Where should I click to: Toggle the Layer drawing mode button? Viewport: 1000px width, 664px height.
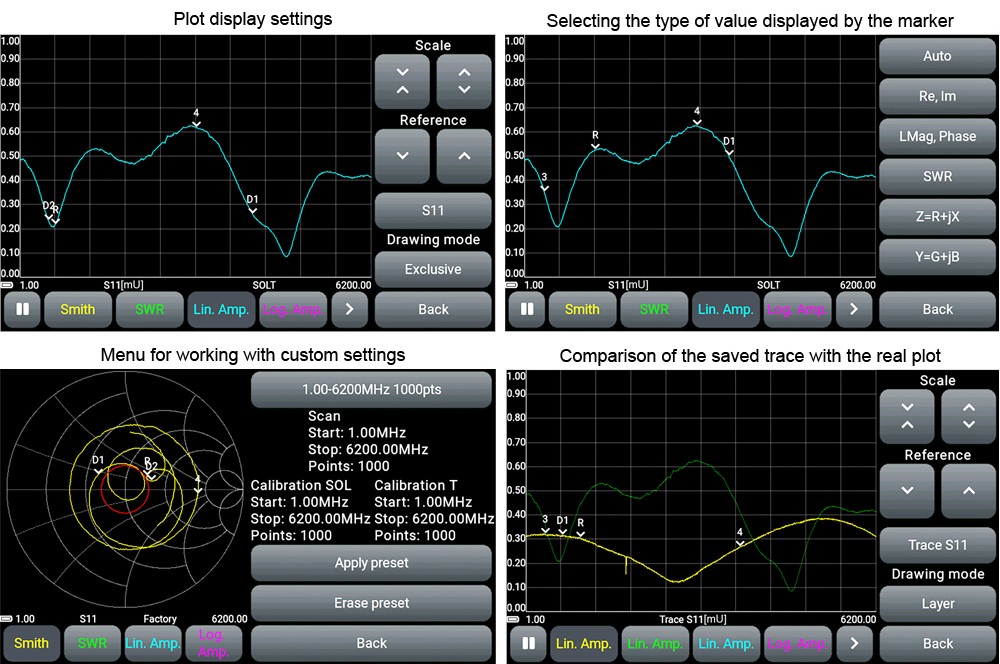point(937,604)
